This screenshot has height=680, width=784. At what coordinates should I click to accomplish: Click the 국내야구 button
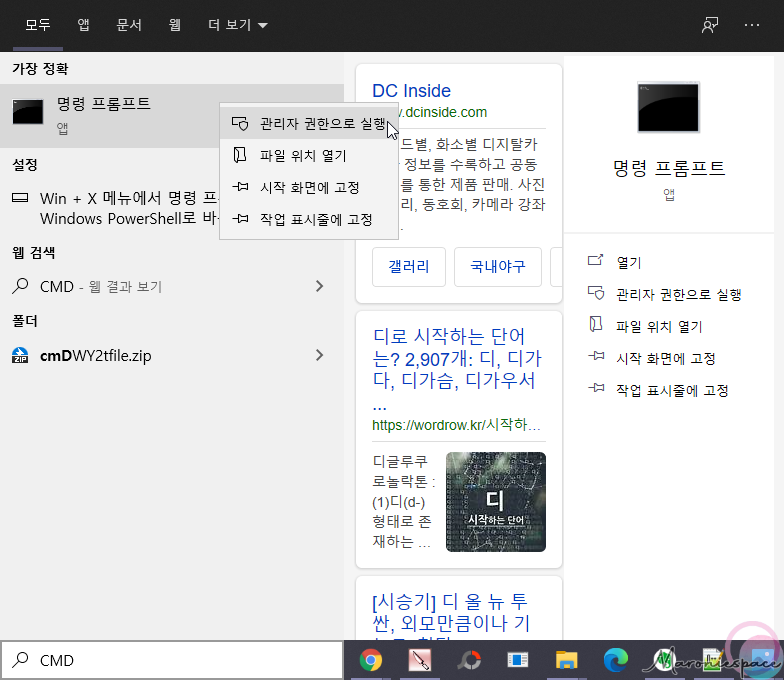pos(498,266)
